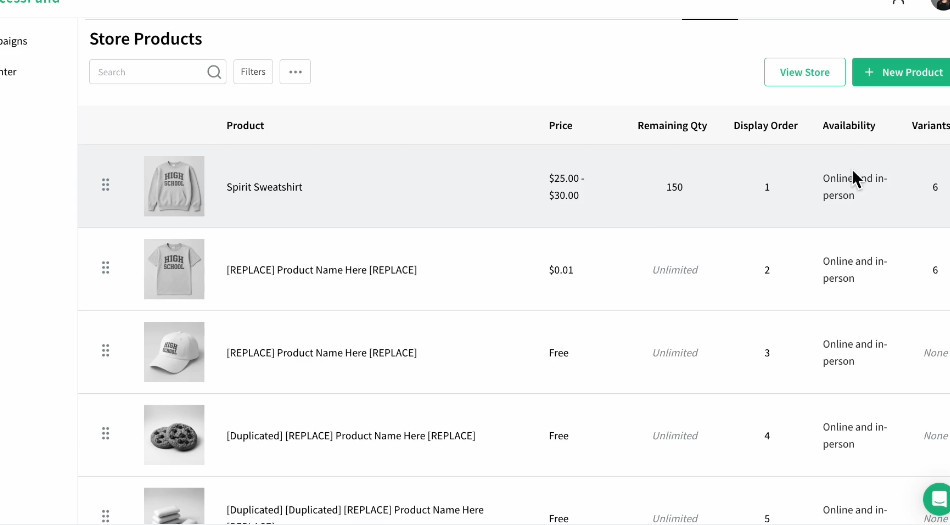
Task: Open the three-dot more options menu
Action: point(295,71)
